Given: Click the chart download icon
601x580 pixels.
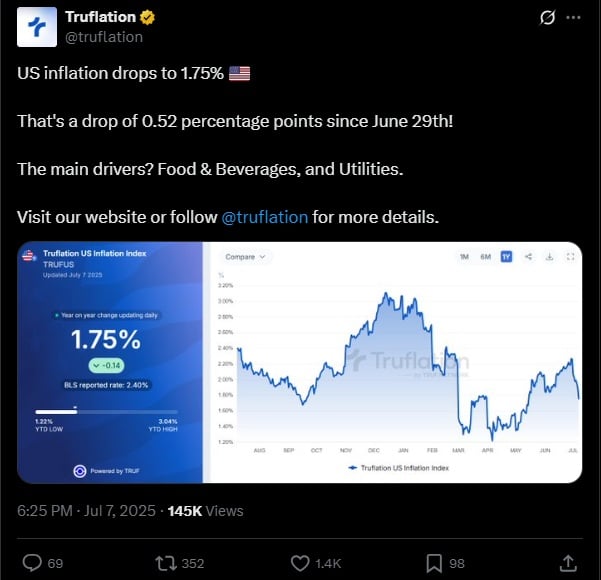Looking at the screenshot, I should coord(549,257).
